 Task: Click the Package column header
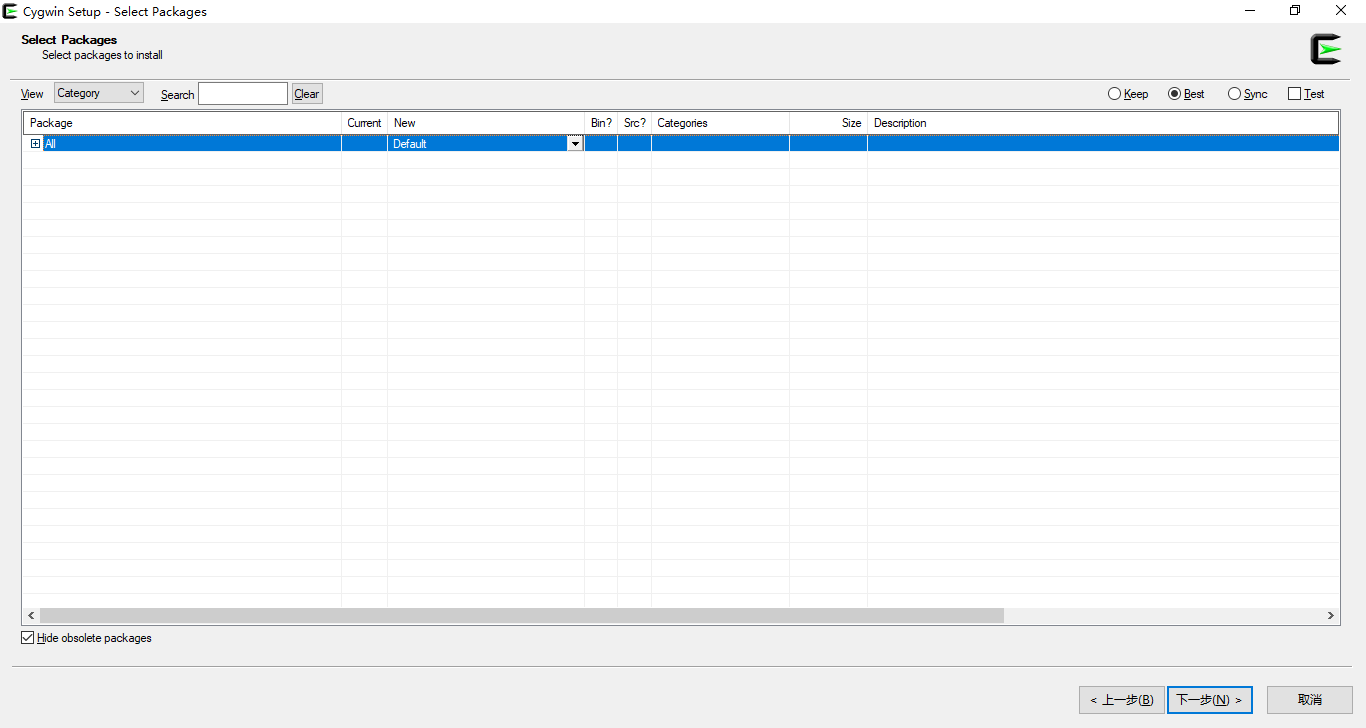pyautogui.click(x=182, y=123)
